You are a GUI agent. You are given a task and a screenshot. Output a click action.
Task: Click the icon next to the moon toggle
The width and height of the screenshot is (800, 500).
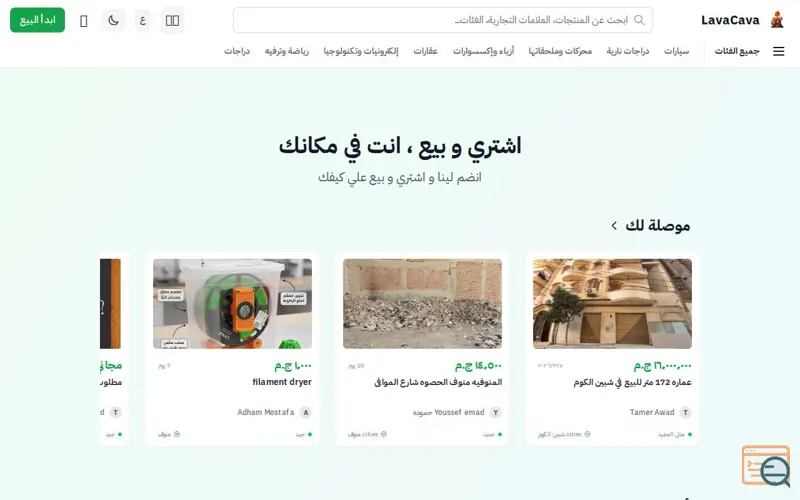(84, 21)
